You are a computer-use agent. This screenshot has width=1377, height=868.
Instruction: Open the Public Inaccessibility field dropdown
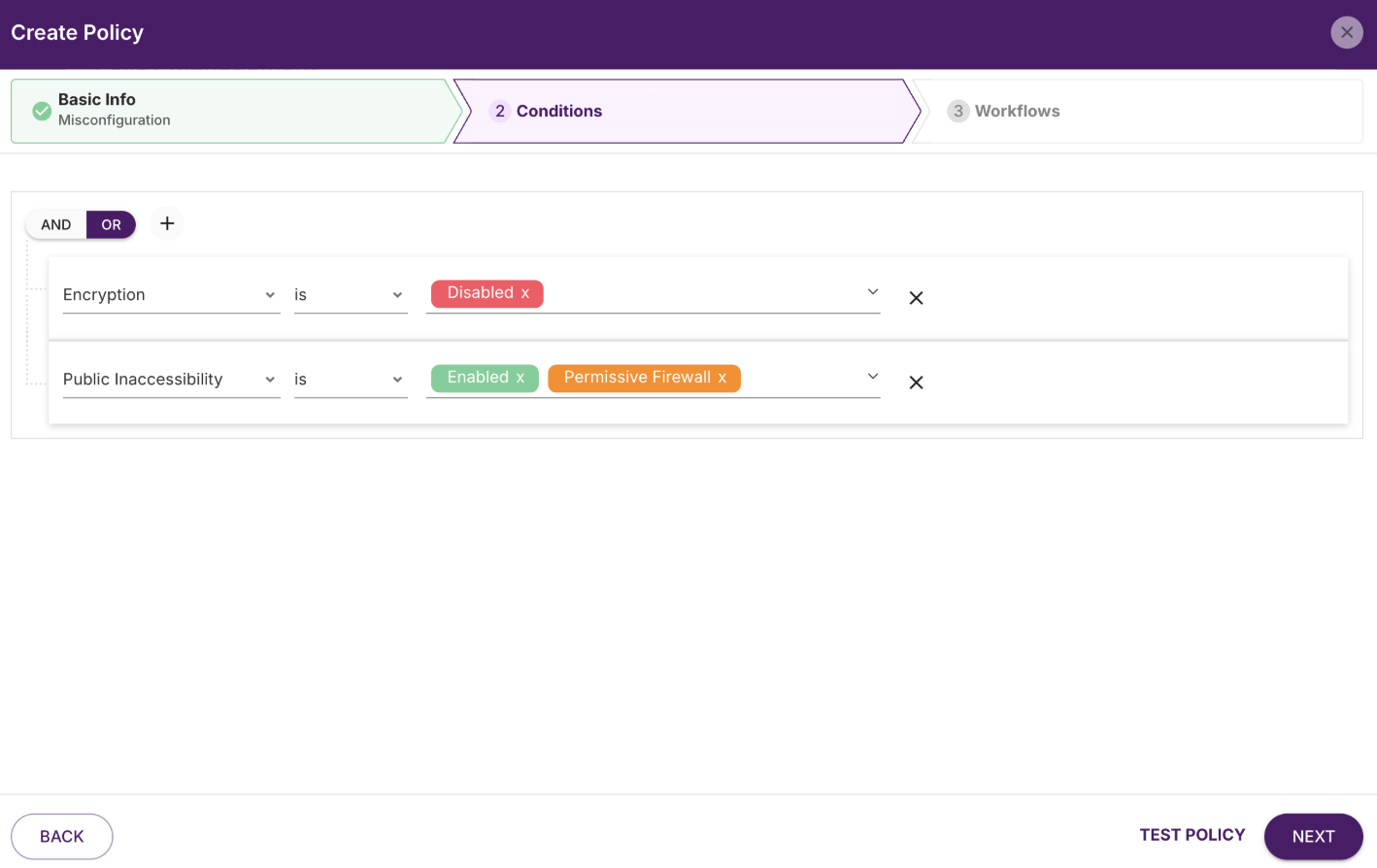click(x=171, y=380)
